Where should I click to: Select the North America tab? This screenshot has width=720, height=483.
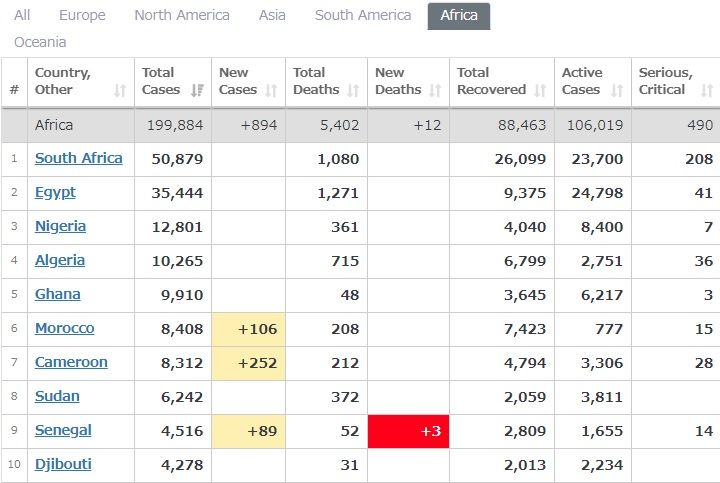click(x=181, y=15)
